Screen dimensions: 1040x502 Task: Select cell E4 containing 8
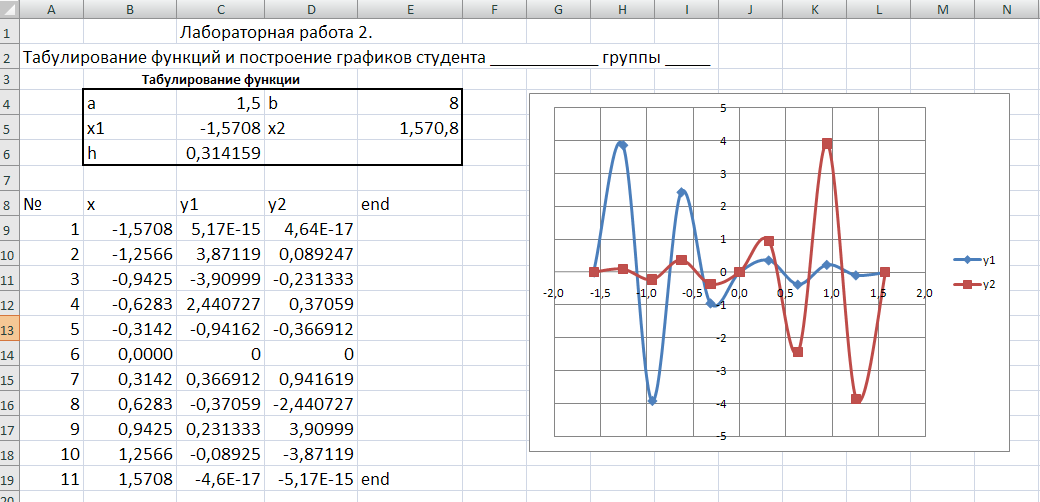point(409,103)
